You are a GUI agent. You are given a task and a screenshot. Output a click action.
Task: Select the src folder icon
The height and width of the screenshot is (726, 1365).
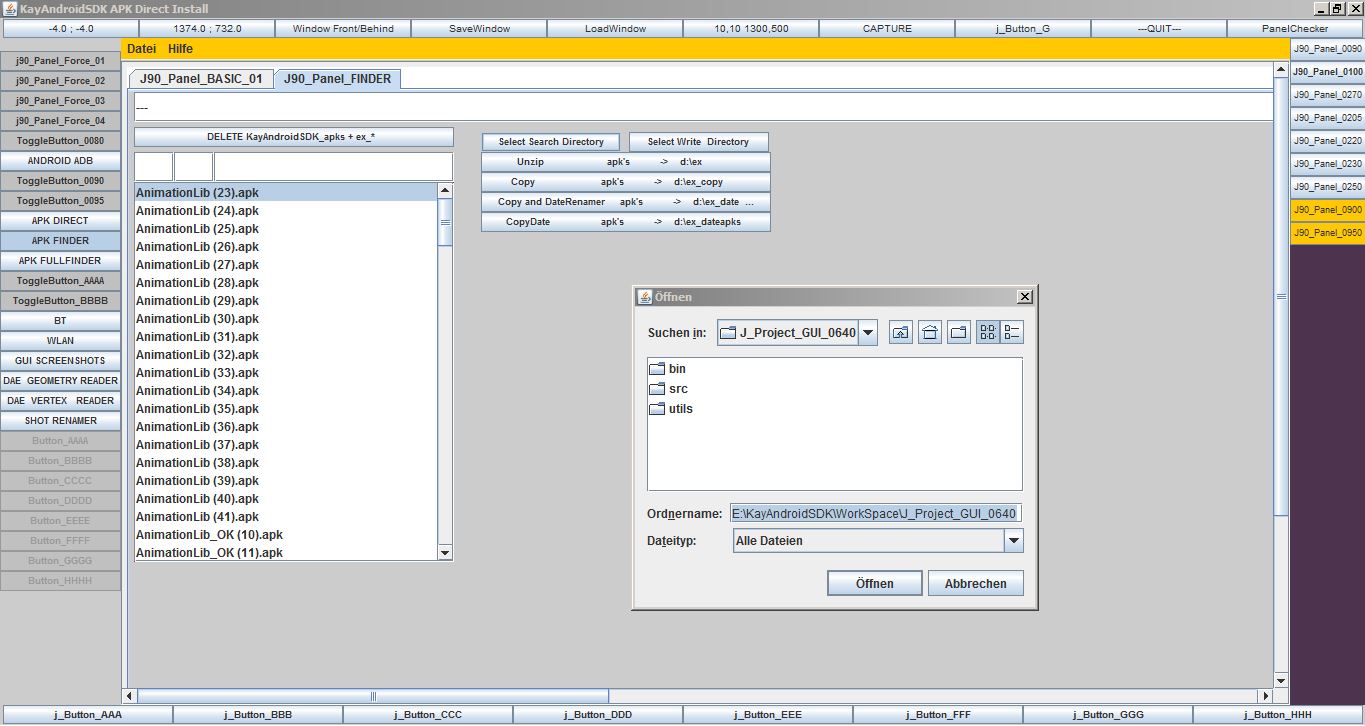click(x=657, y=389)
